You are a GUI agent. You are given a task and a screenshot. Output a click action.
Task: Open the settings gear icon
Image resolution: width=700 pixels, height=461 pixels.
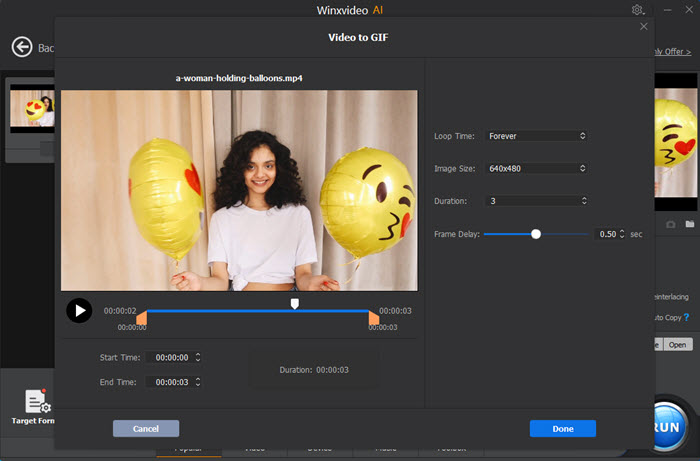tap(637, 10)
